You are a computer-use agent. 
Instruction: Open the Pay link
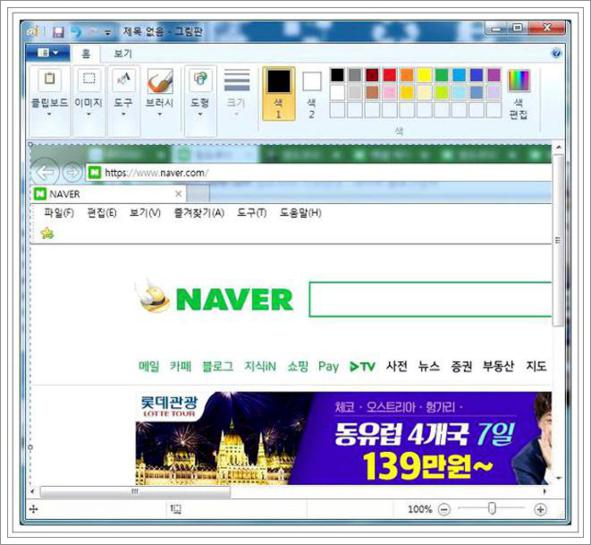(x=328, y=366)
